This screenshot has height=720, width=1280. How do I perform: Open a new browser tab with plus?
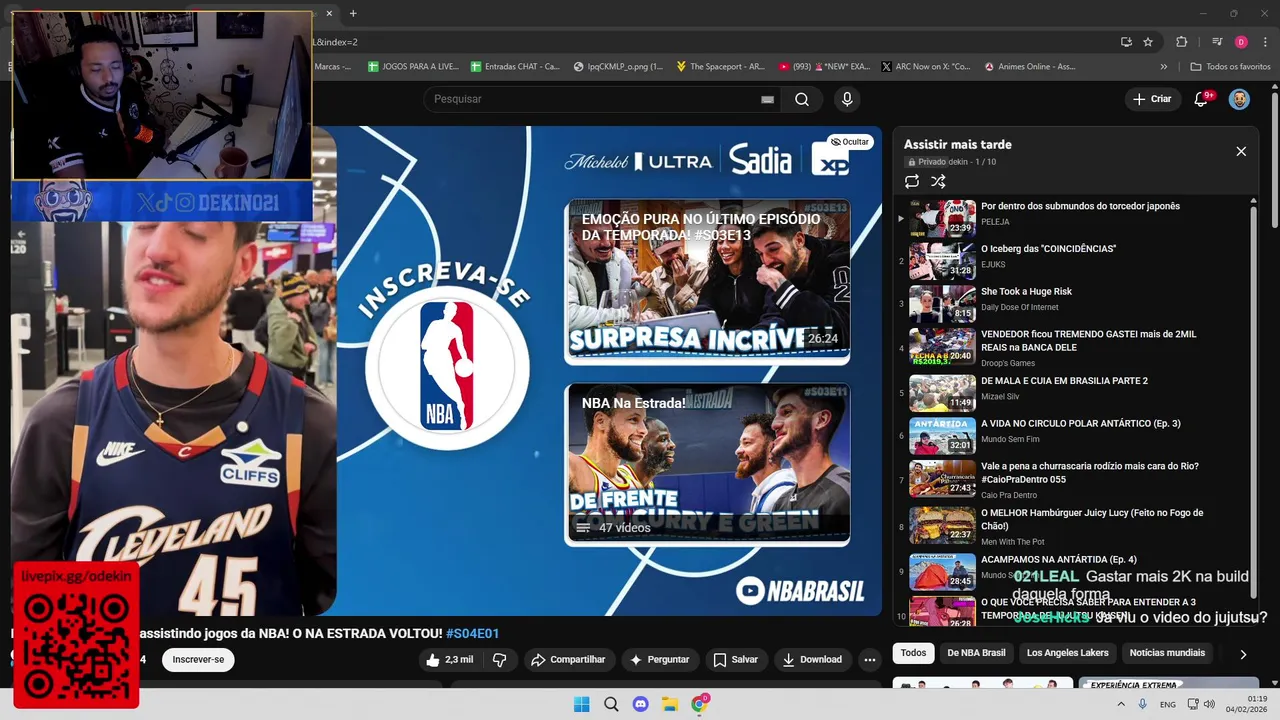point(353,13)
